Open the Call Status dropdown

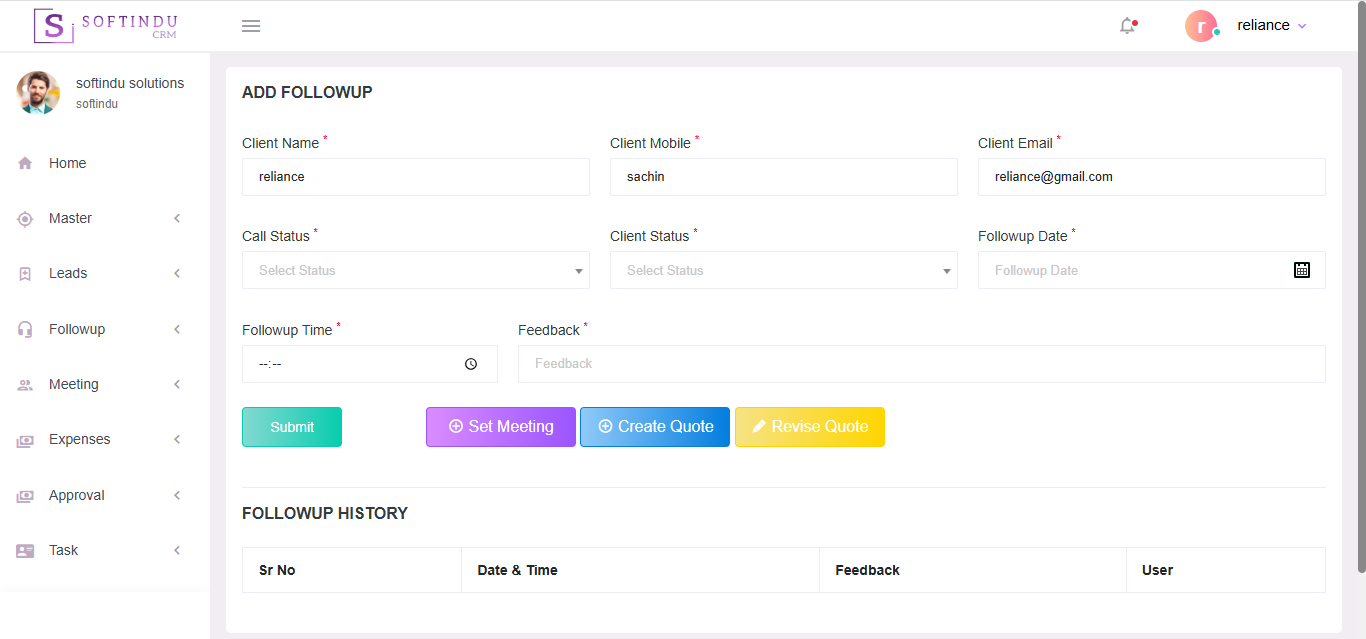(416, 270)
